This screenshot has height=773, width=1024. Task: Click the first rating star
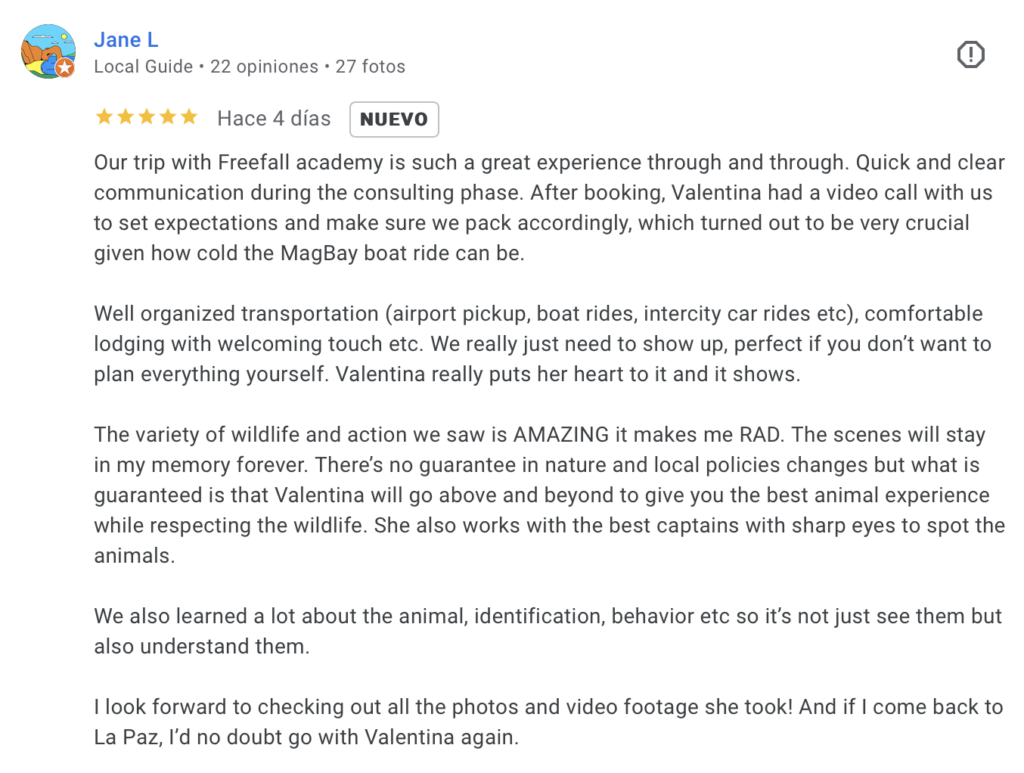click(x=103, y=118)
